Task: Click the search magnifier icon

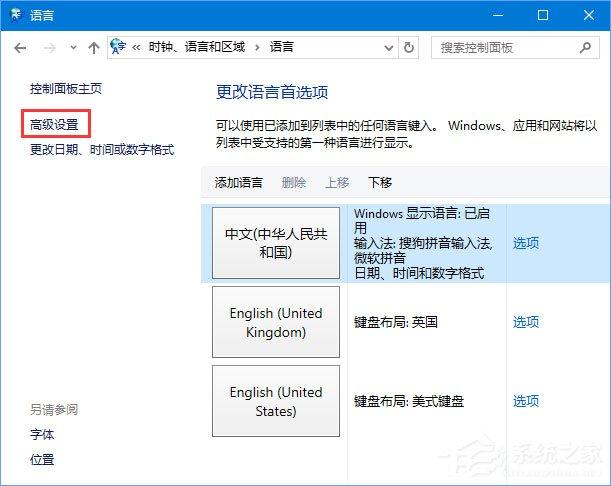Action: (585, 48)
